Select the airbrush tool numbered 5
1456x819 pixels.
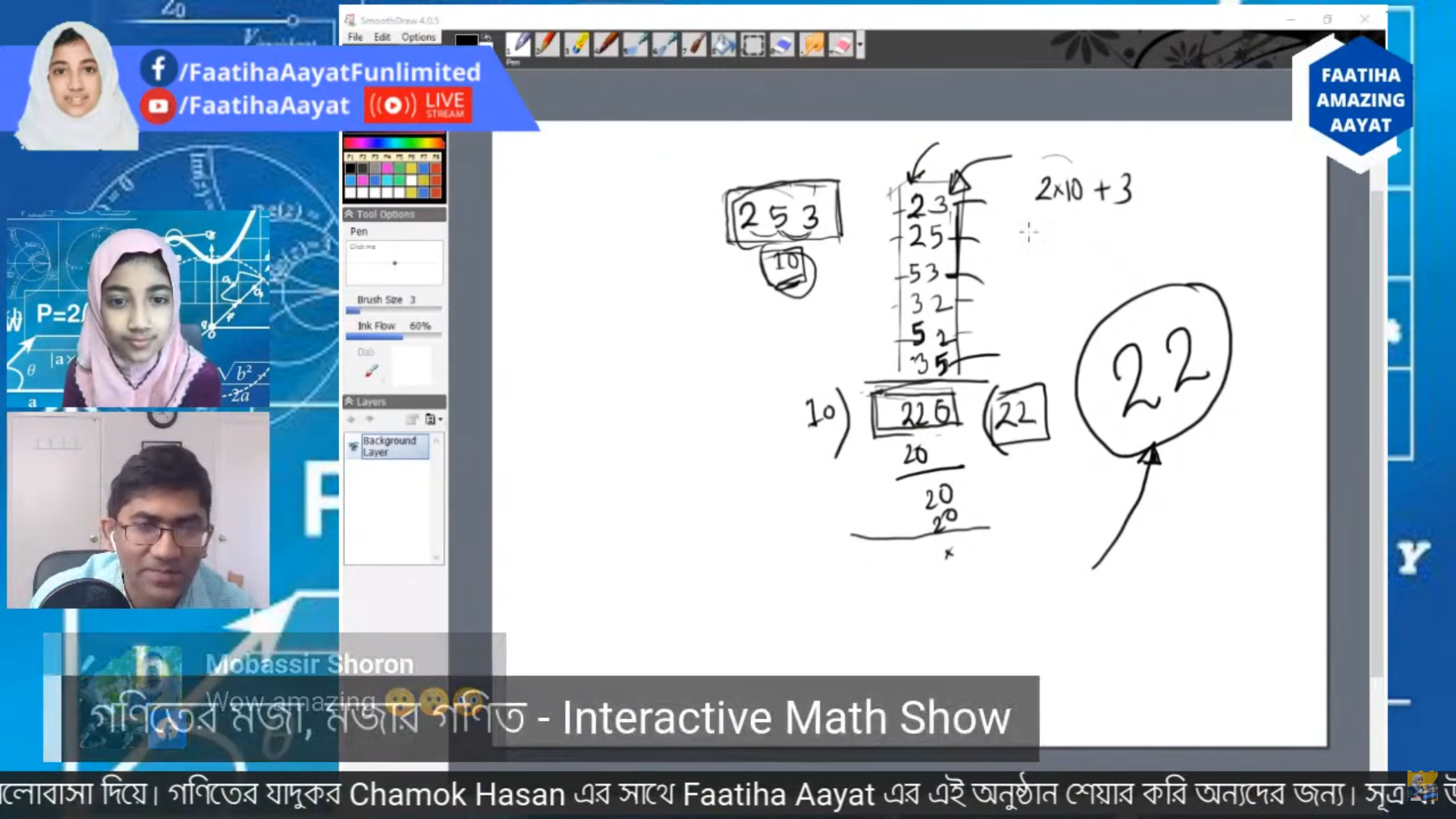point(635,44)
